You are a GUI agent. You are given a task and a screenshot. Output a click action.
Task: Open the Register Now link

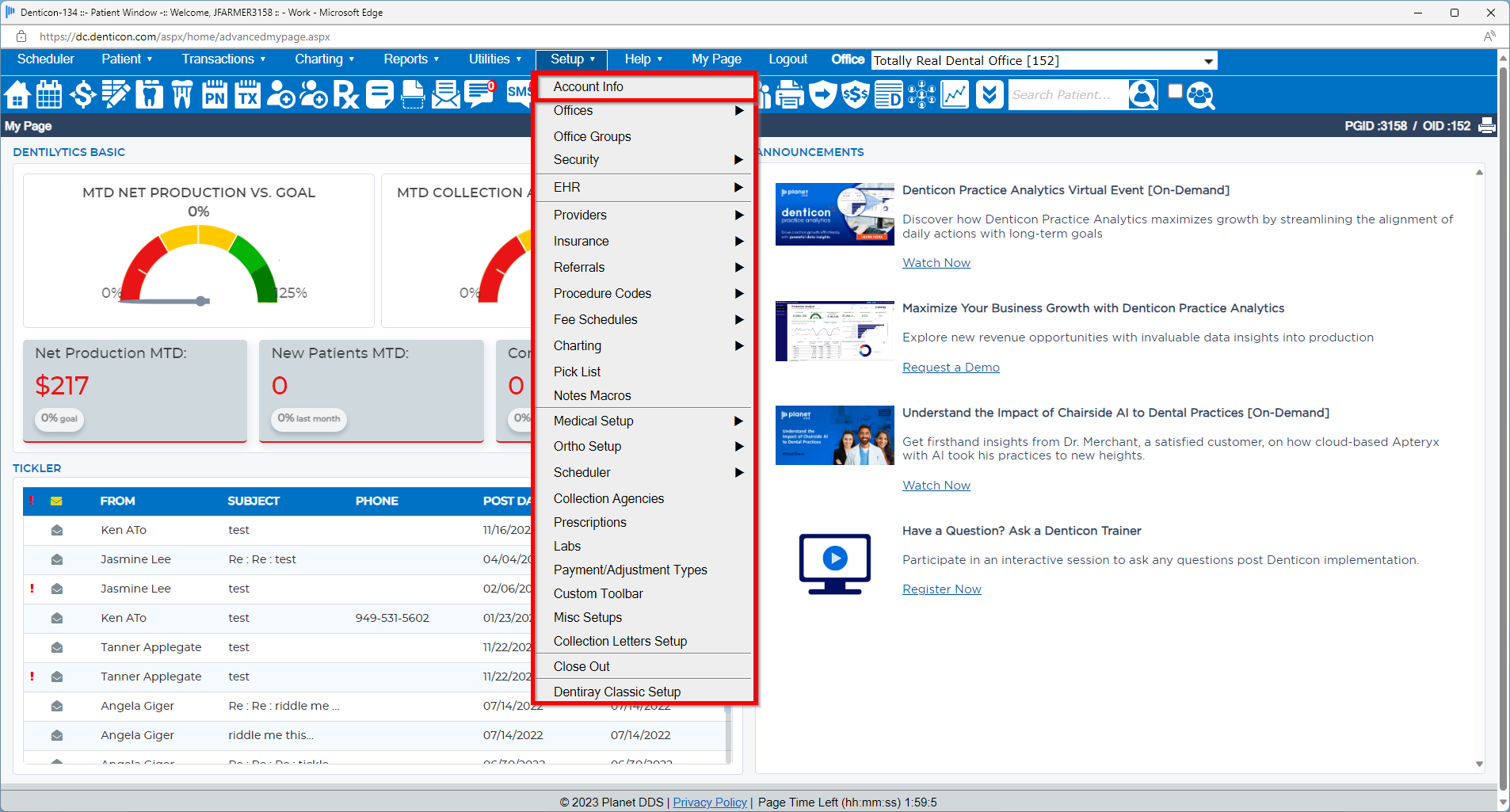(x=941, y=589)
